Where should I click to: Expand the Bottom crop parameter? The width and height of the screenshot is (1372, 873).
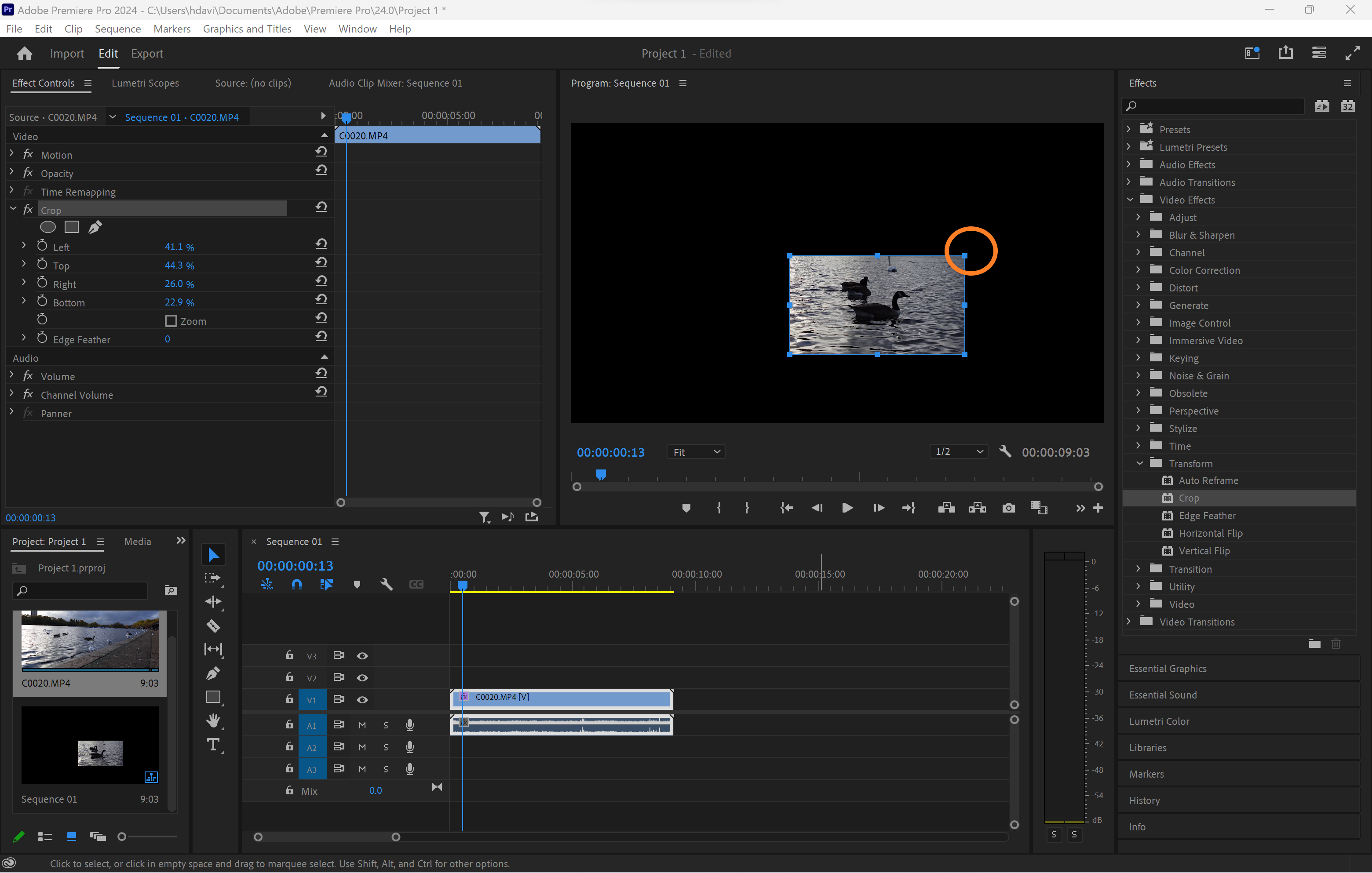click(23, 300)
